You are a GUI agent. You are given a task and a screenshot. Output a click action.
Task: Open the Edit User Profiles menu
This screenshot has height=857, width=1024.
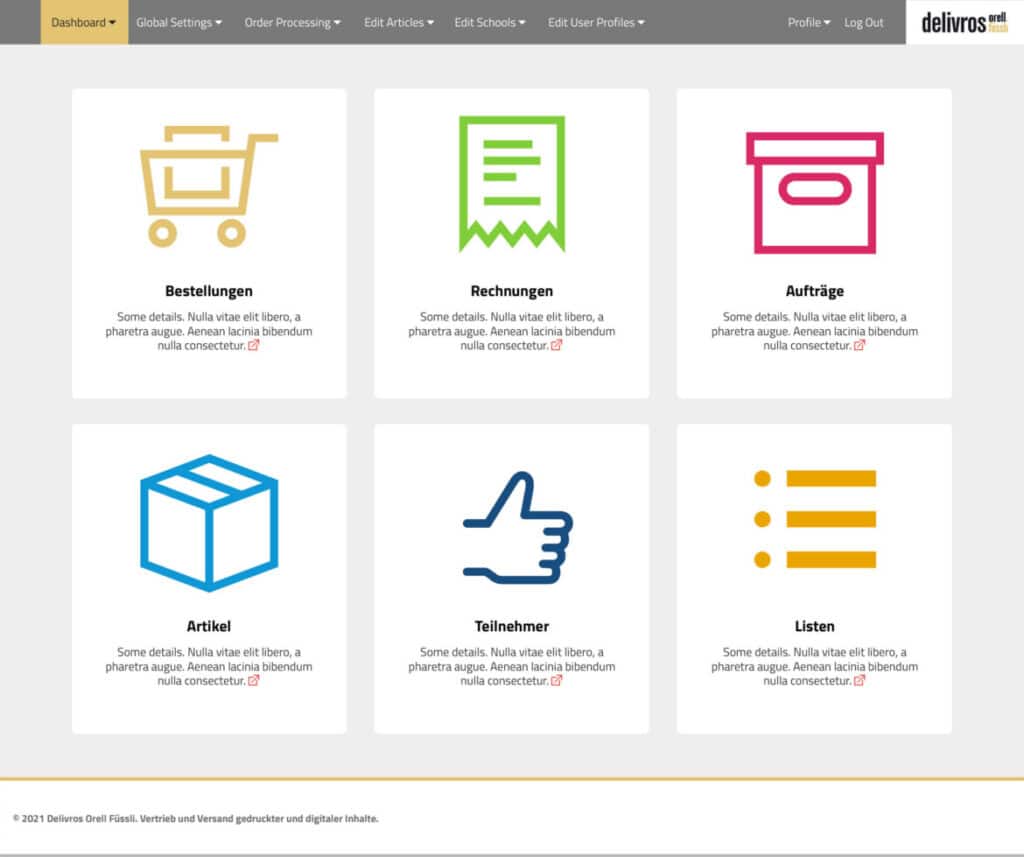coord(596,22)
